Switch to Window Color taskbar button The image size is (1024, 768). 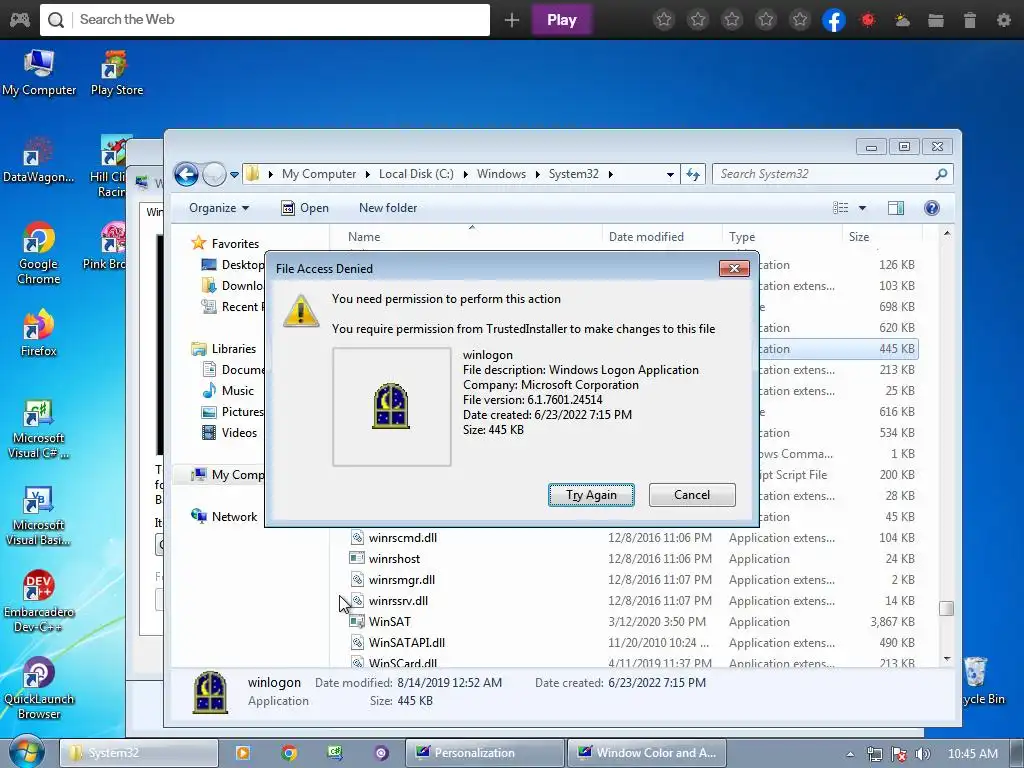647,753
